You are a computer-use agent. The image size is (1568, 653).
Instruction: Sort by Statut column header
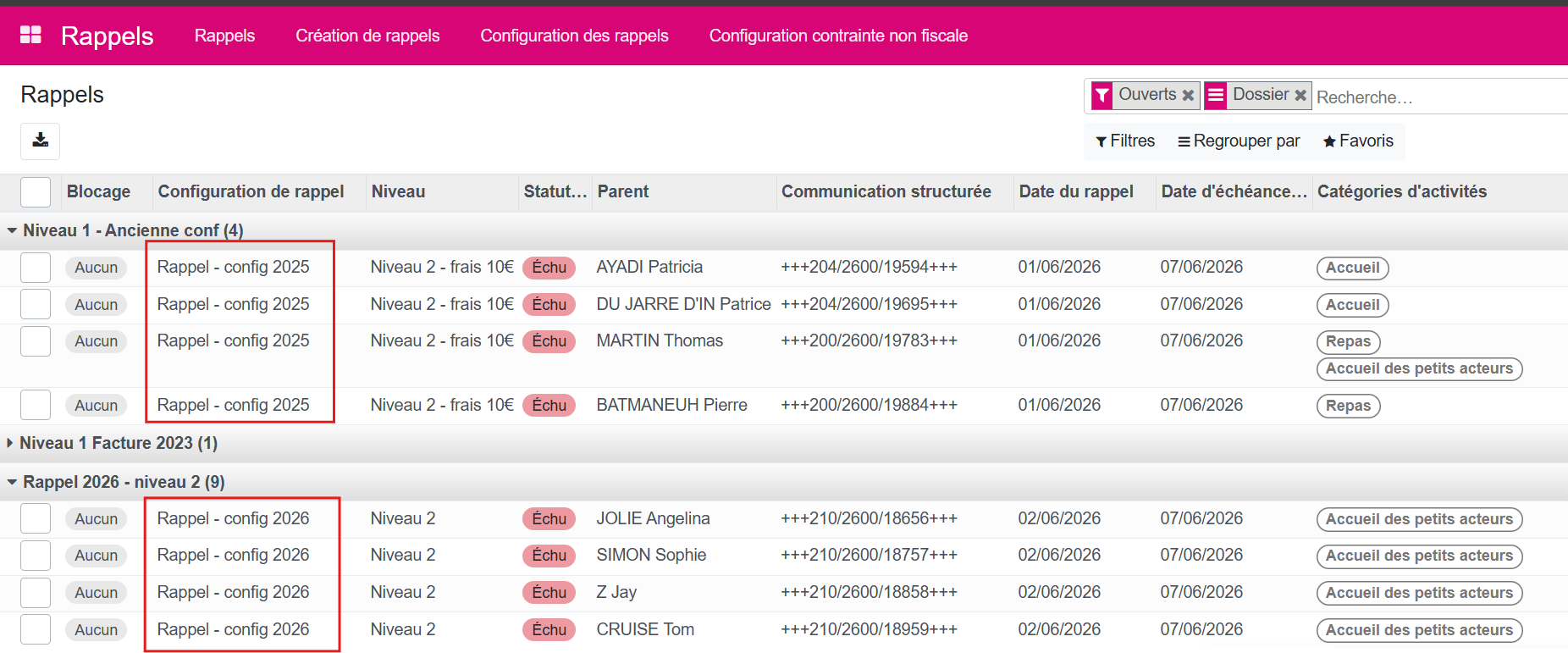click(x=555, y=191)
